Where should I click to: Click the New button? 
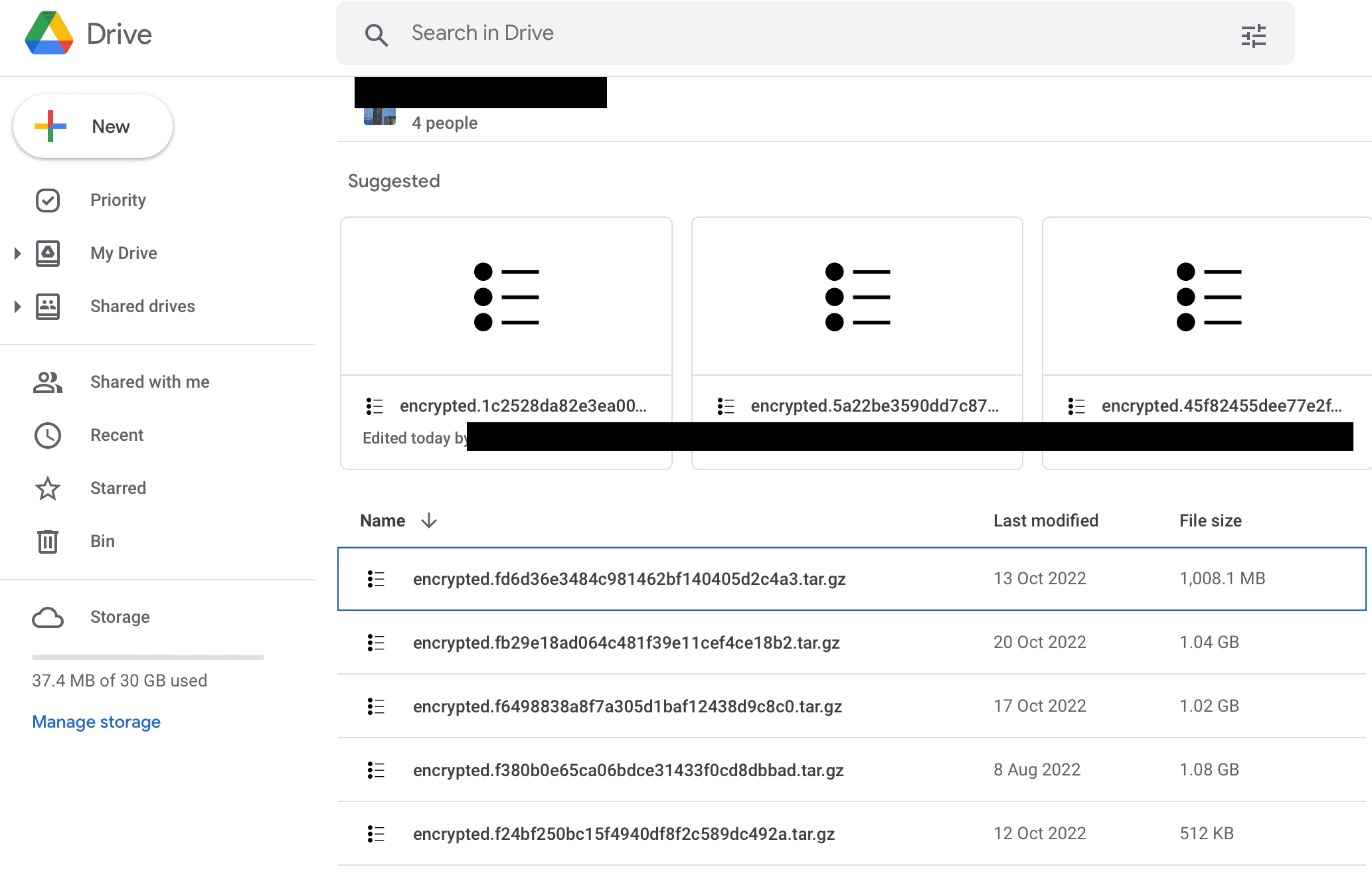(93, 126)
